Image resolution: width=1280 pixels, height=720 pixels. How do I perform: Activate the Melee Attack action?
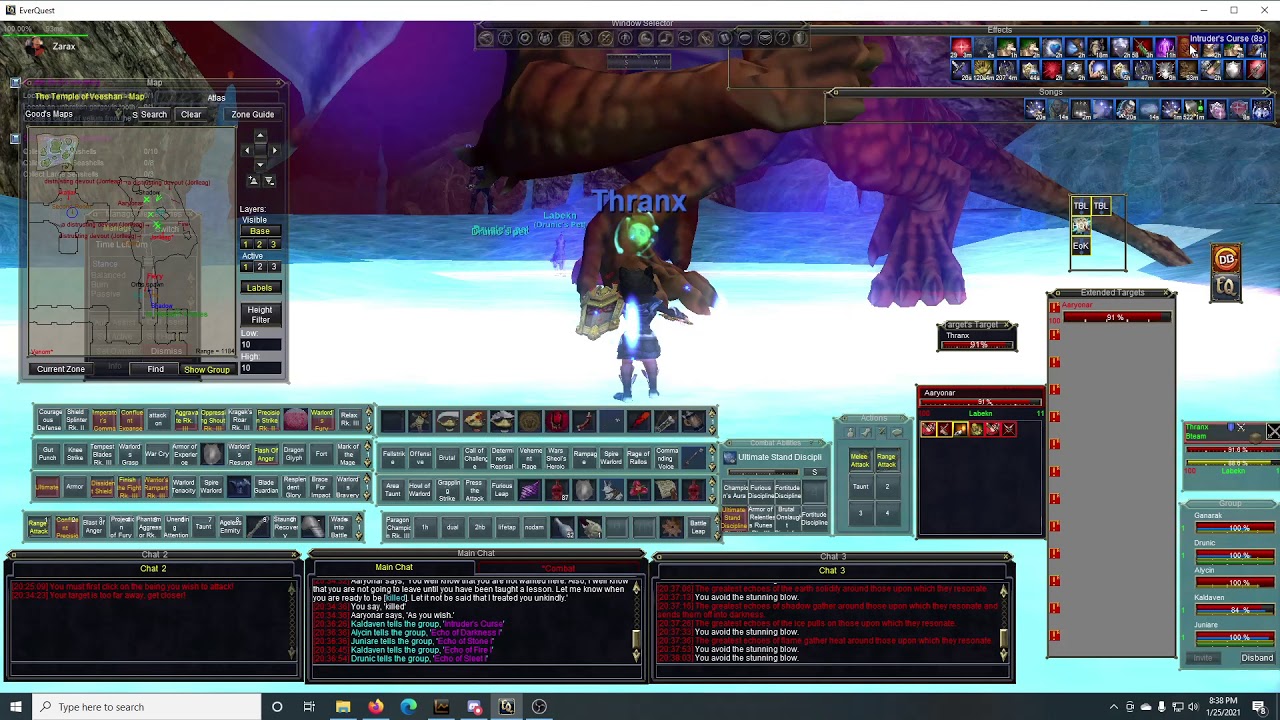pos(860,461)
